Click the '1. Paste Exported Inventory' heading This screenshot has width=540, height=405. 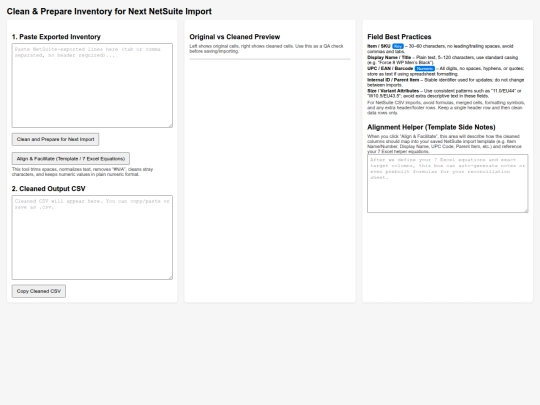coord(56,37)
